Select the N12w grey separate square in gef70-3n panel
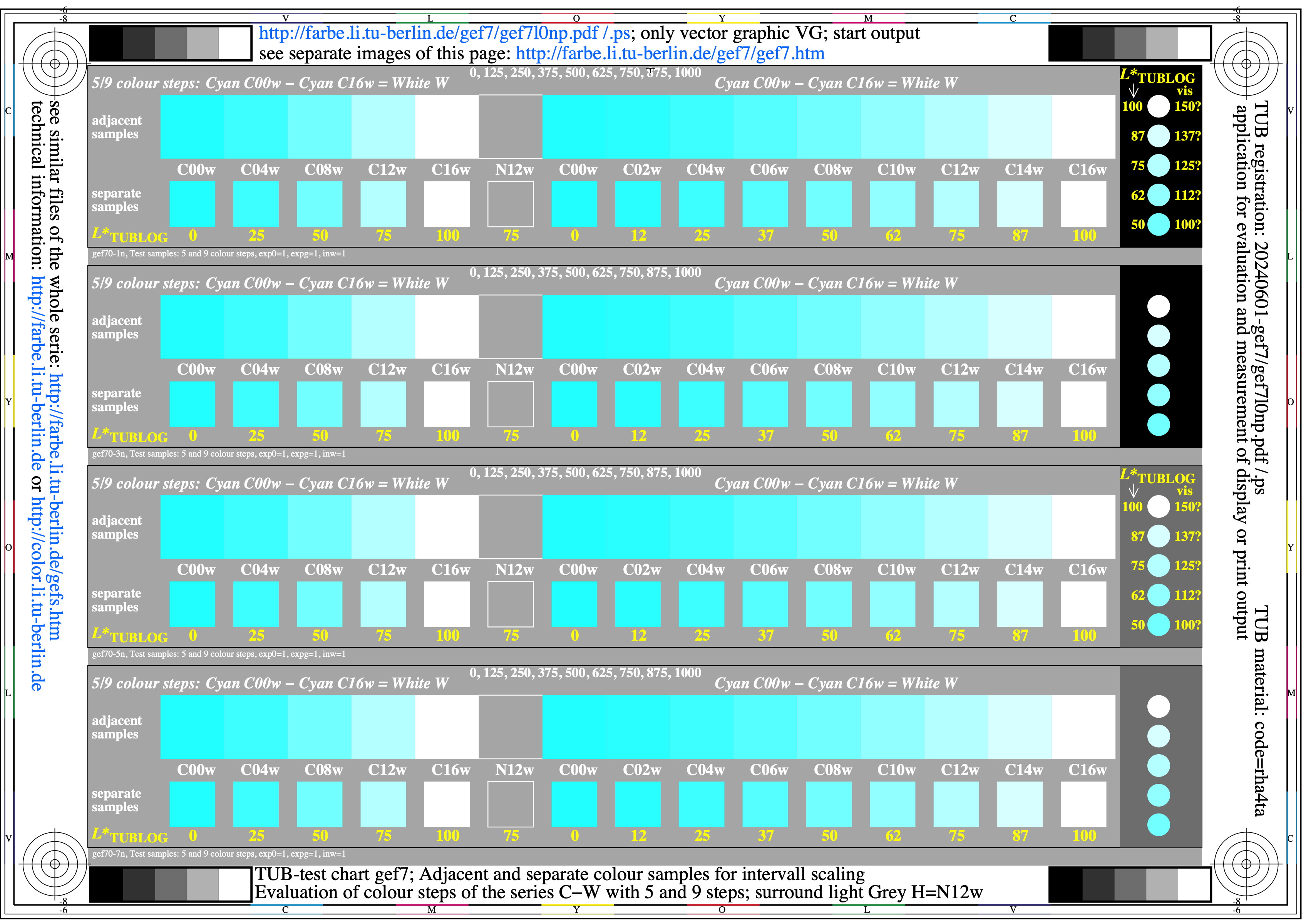This screenshot has width=1306, height=924. pos(511,405)
